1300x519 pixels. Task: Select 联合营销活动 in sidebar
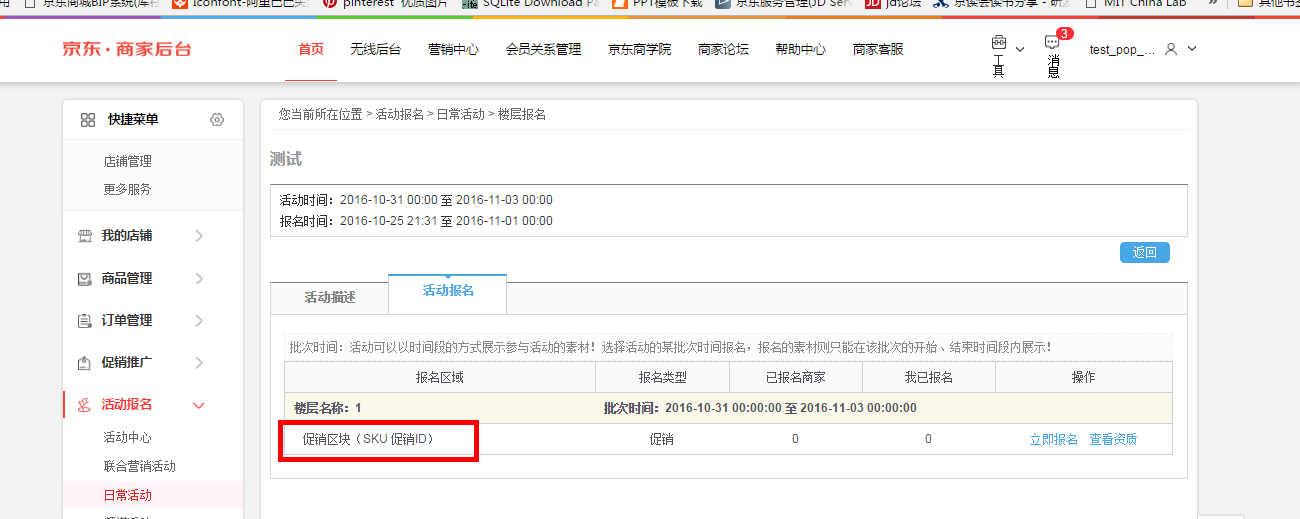[139, 466]
